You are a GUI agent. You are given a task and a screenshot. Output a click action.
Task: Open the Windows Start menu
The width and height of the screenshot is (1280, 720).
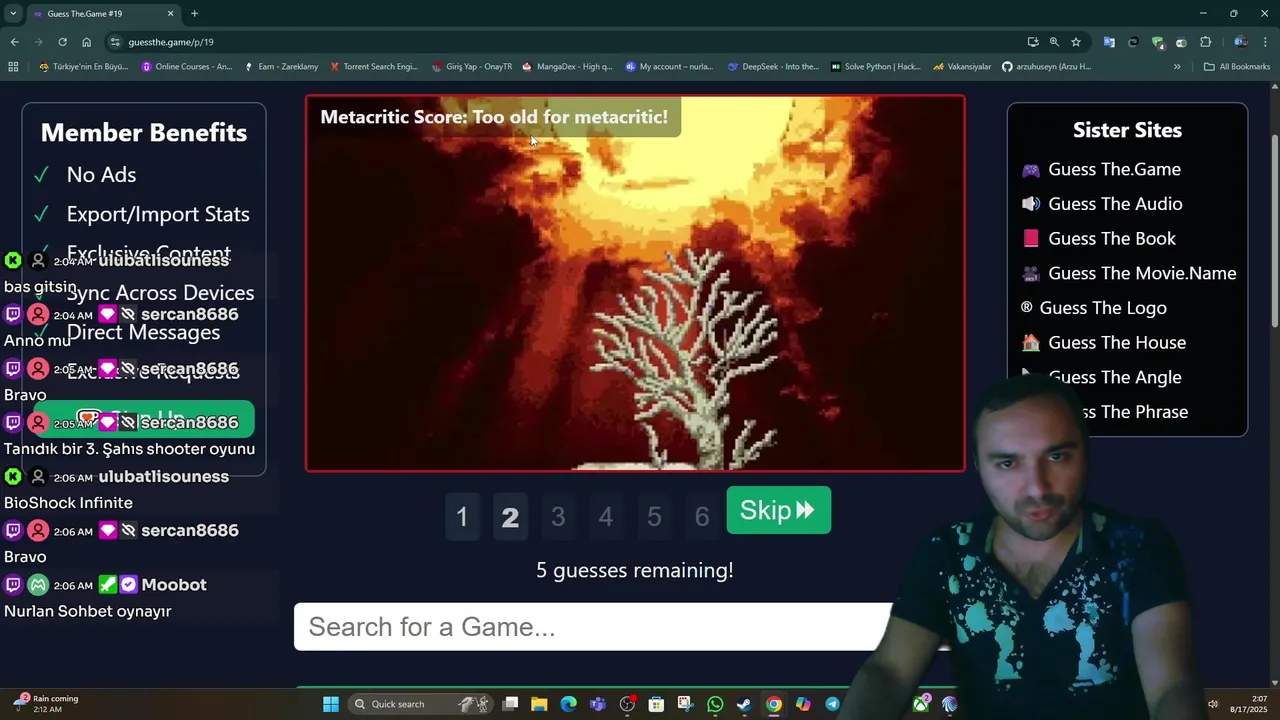(x=331, y=704)
